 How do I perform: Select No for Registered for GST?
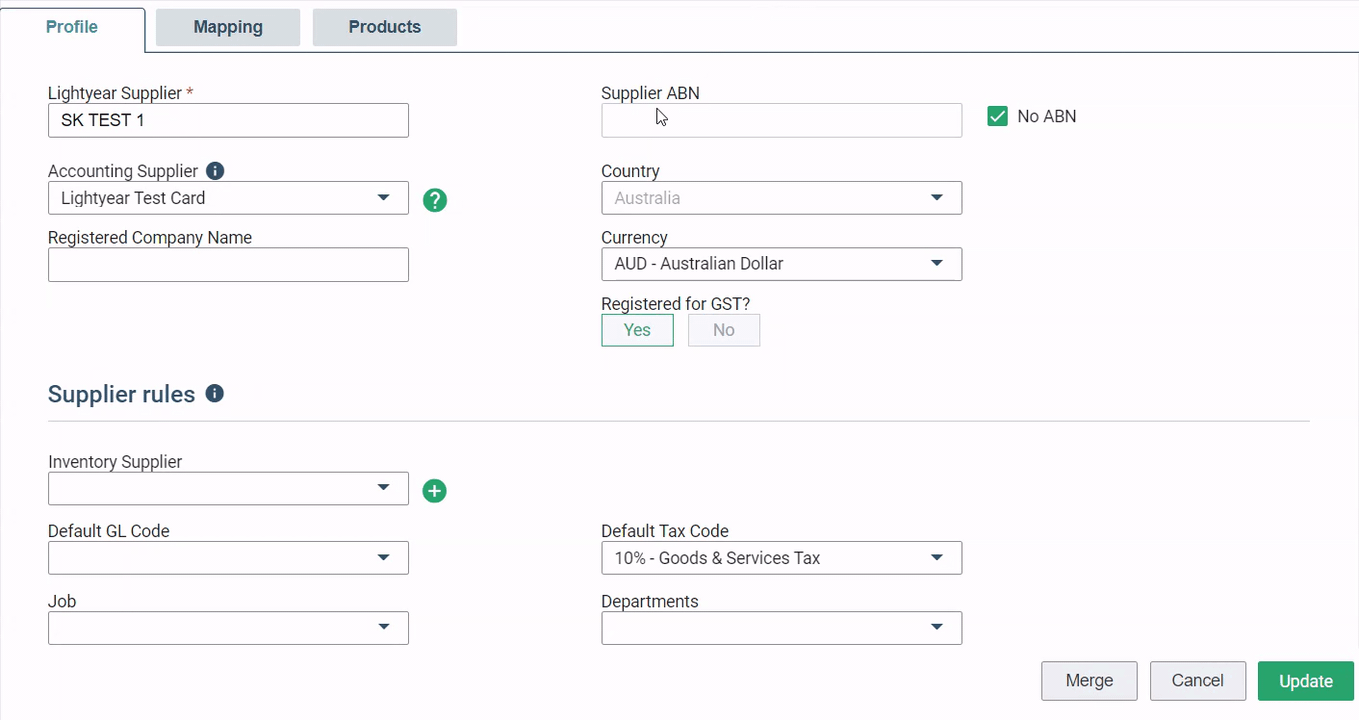[724, 330]
